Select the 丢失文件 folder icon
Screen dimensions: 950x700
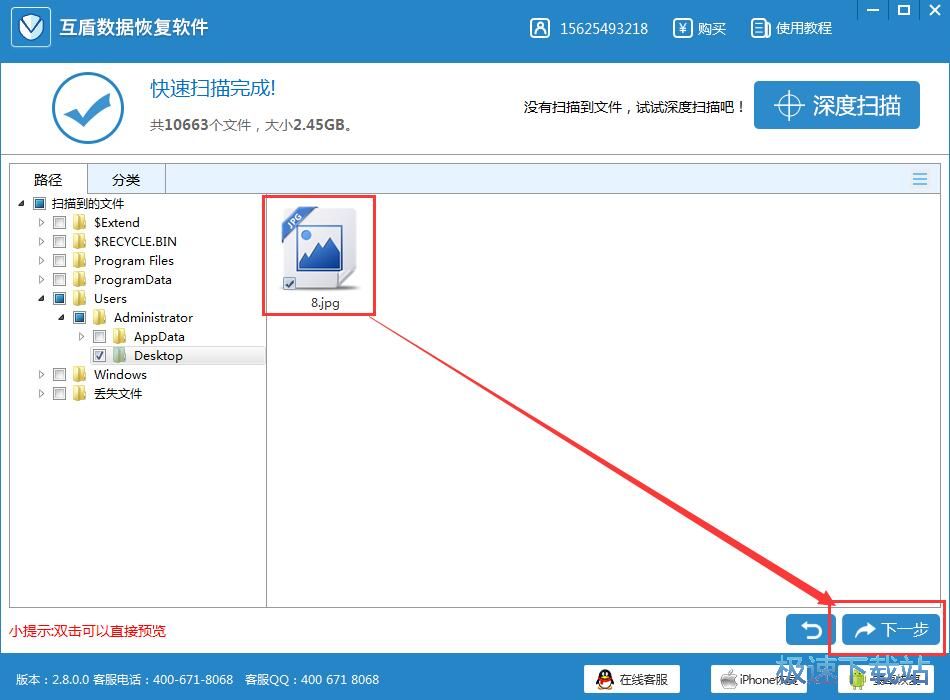(79, 393)
